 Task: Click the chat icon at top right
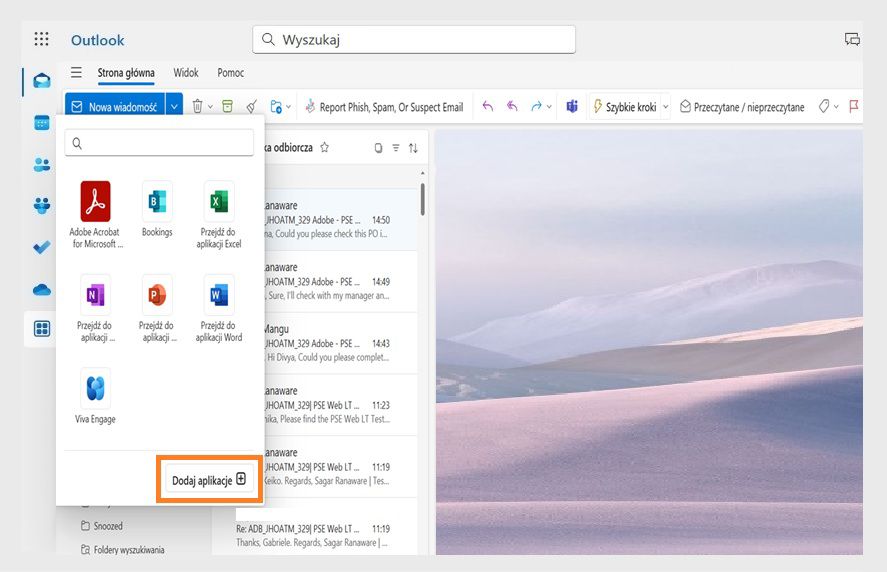coord(852,39)
